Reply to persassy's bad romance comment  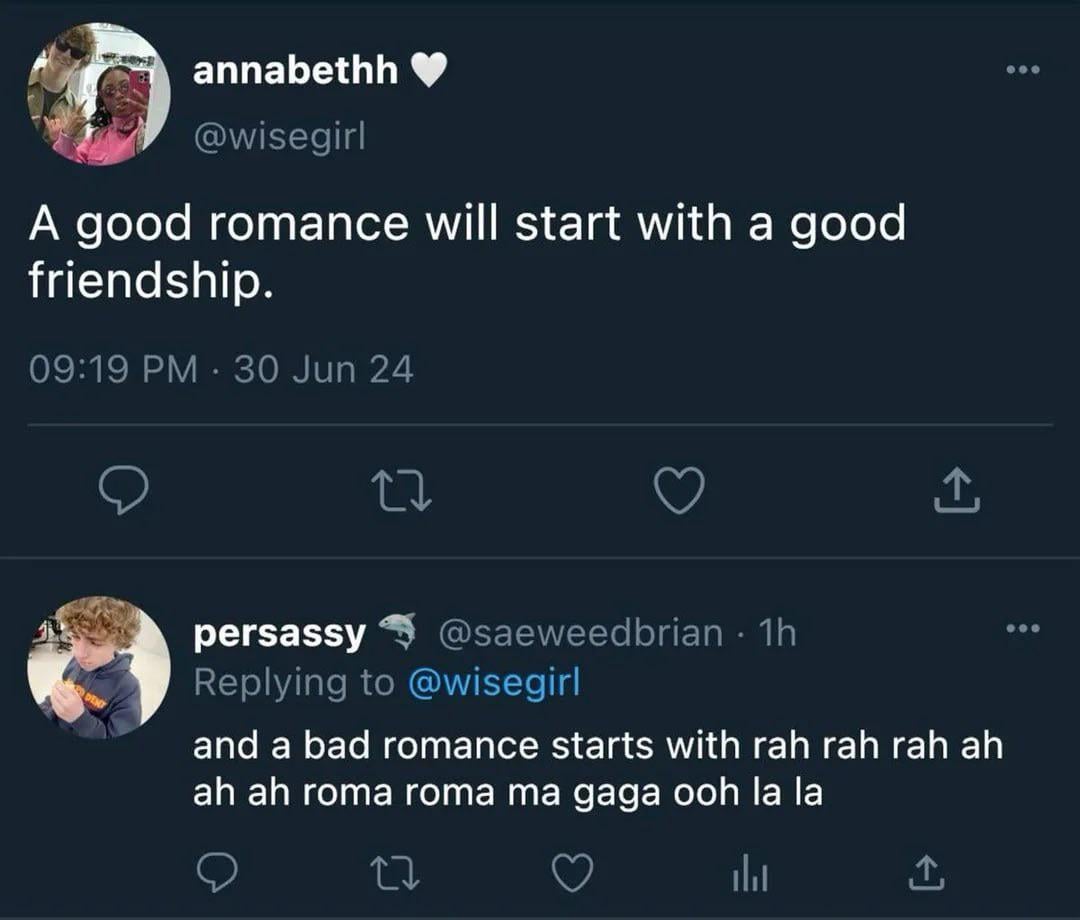[217, 872]
